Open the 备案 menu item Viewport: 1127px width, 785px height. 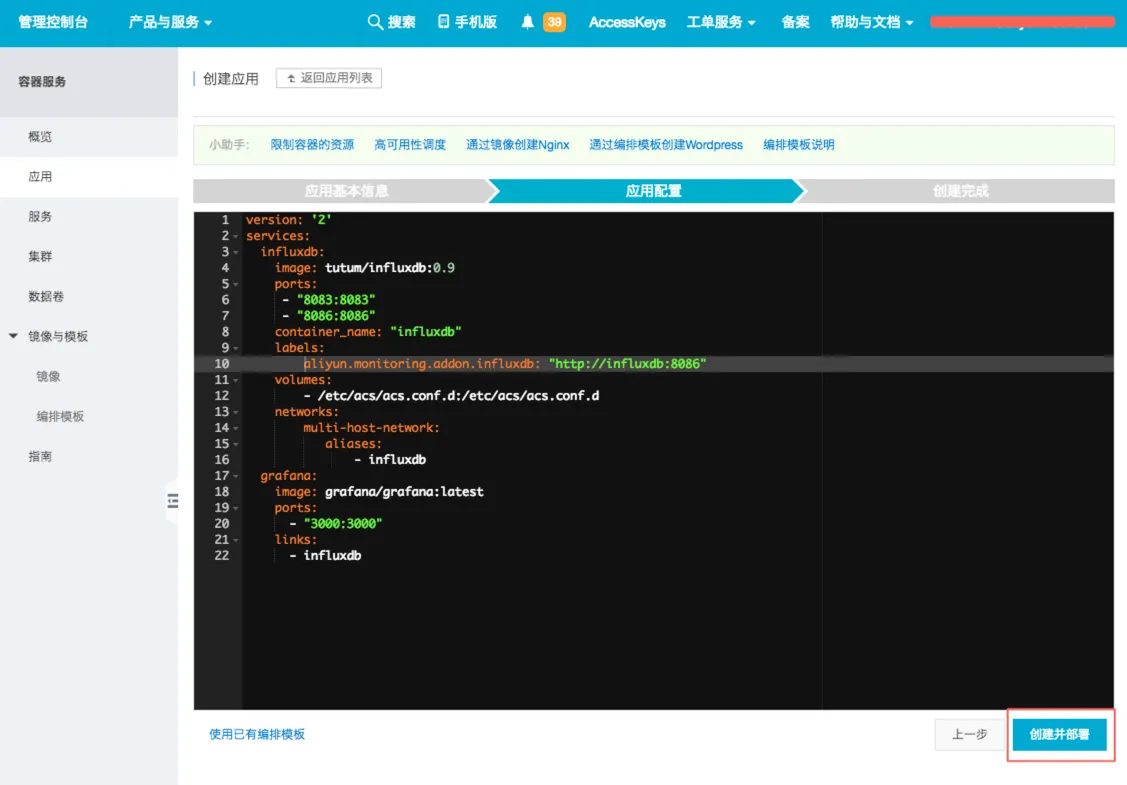(x=795, y=22)
